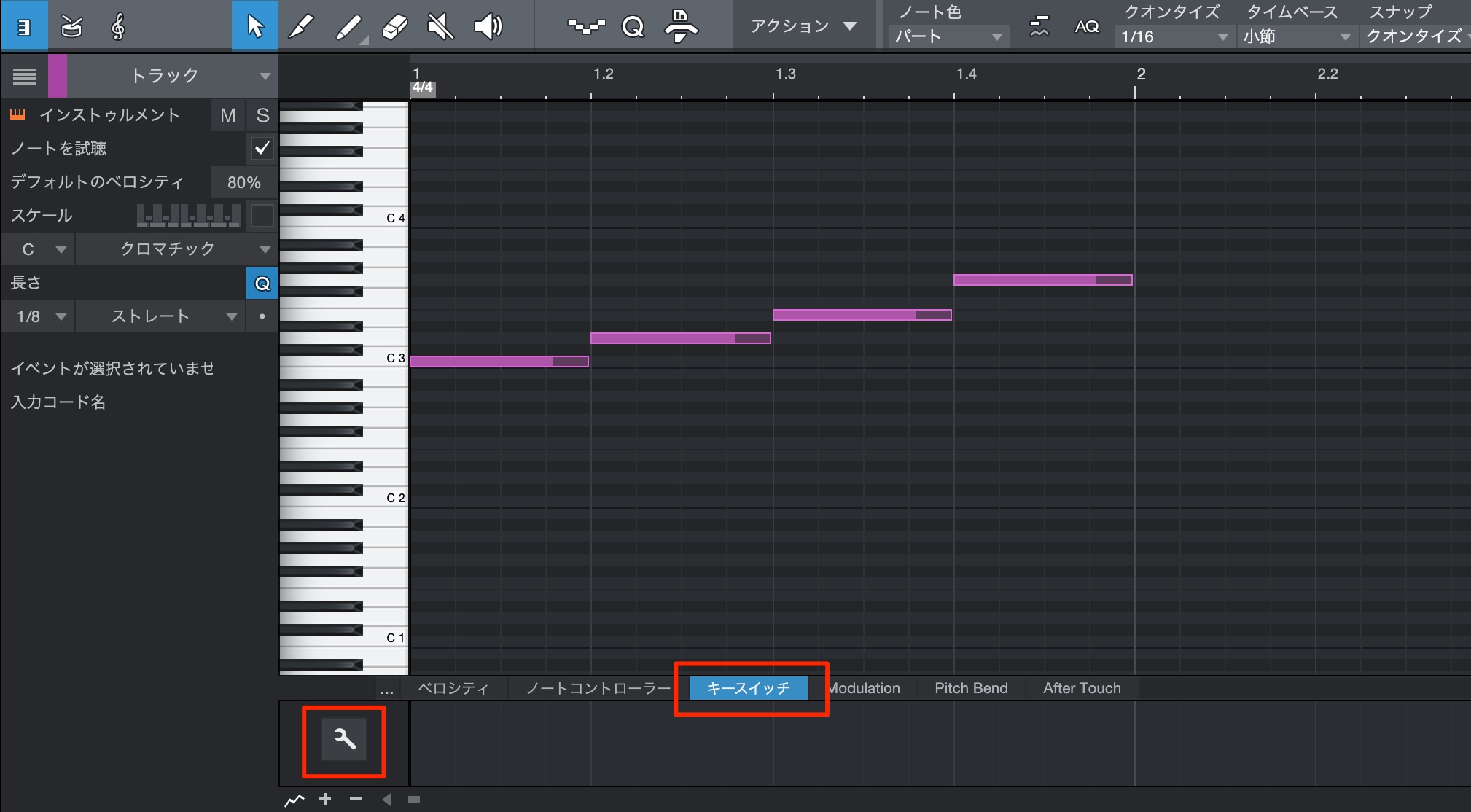Click the small square lane icon
The image size is (1471, 812).
tap(414, 800)
